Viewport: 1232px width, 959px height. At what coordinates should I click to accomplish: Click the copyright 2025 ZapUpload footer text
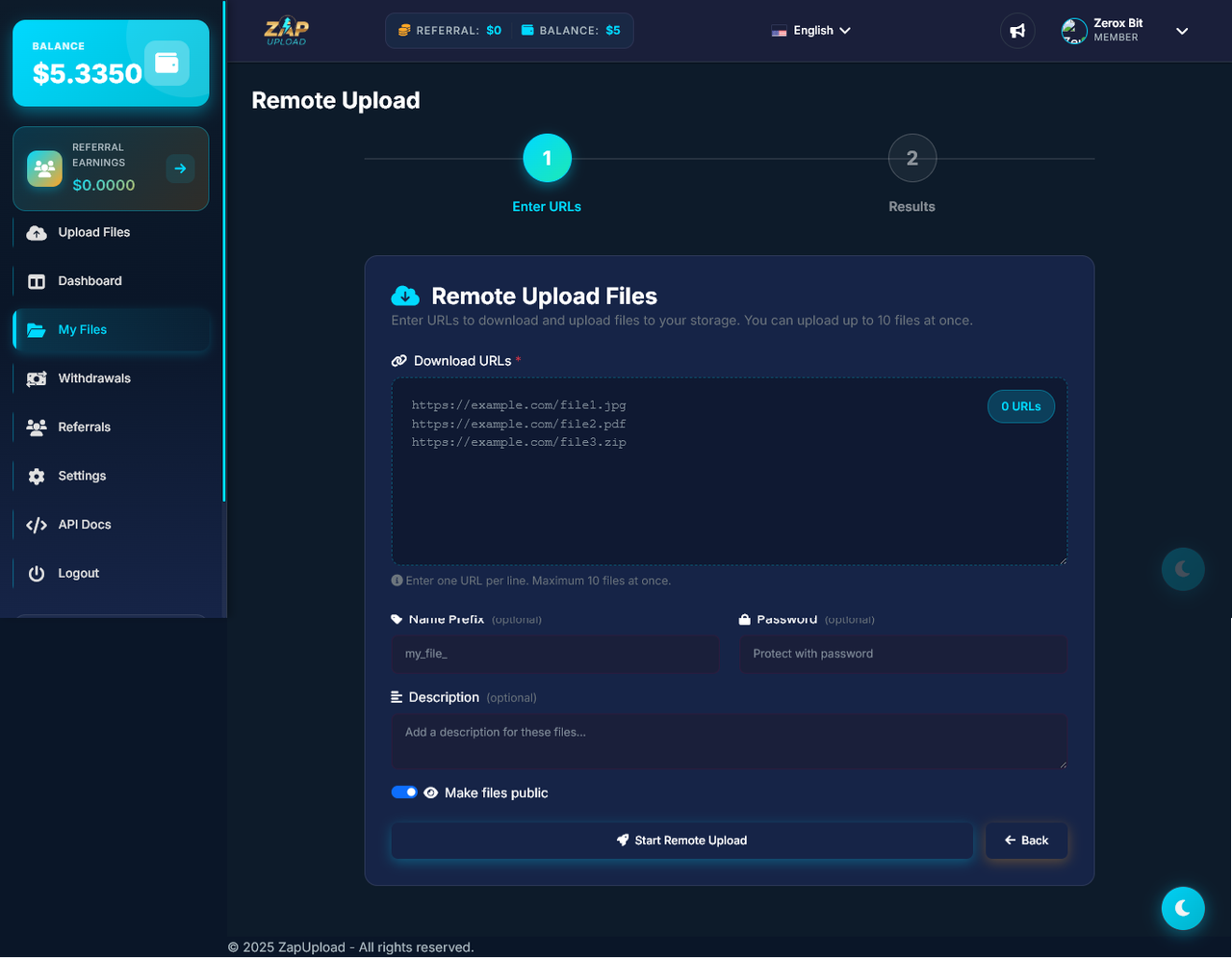point(350,947)
